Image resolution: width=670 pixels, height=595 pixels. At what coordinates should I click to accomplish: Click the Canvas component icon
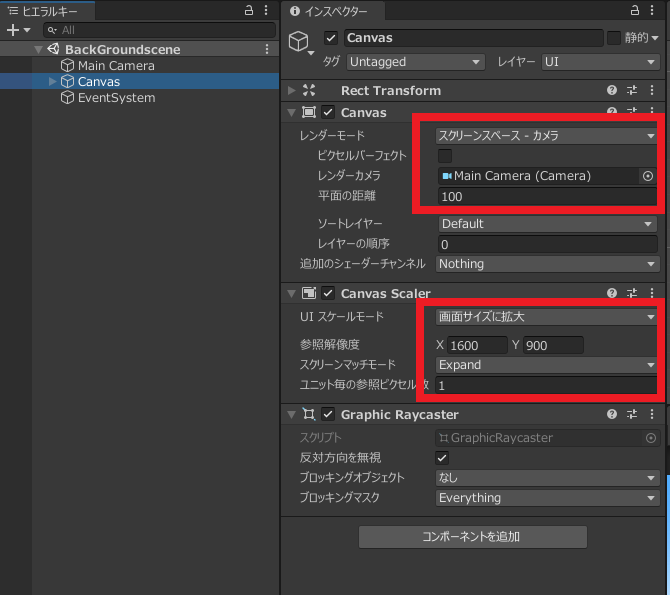click(x=309, y=112)
